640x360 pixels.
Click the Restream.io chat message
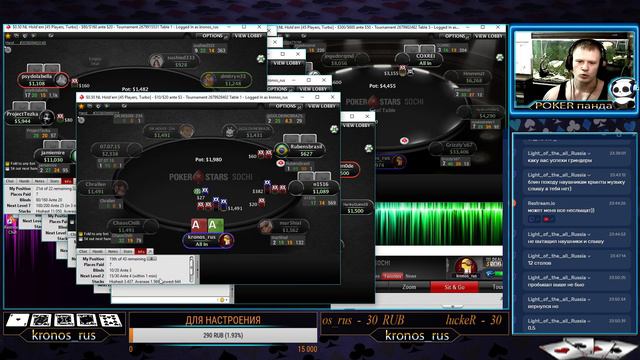click(x=577, y=212)
